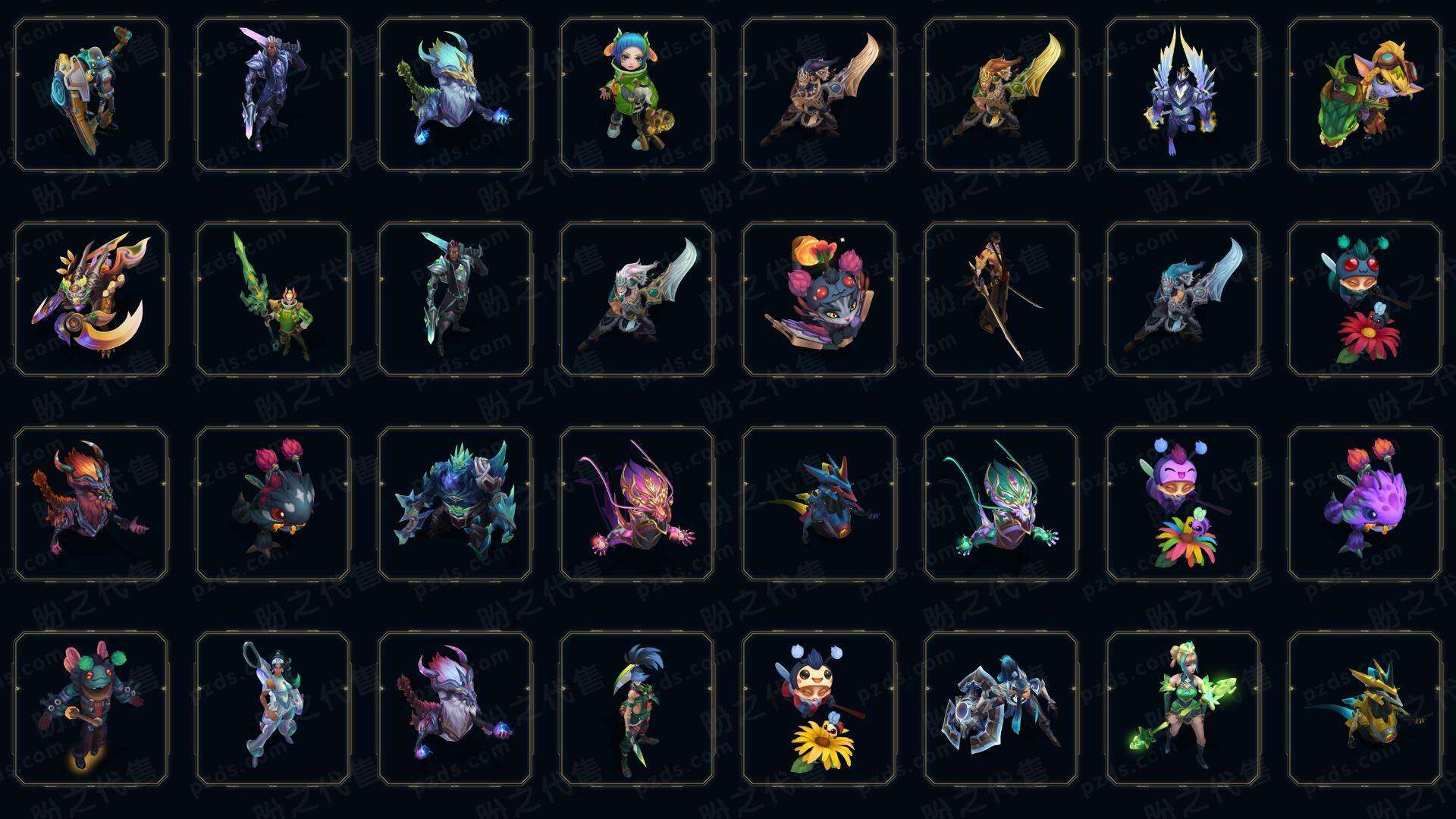
Task: Select the blonde mage with glowing green staff
Action: click(x=1183, y=708)
